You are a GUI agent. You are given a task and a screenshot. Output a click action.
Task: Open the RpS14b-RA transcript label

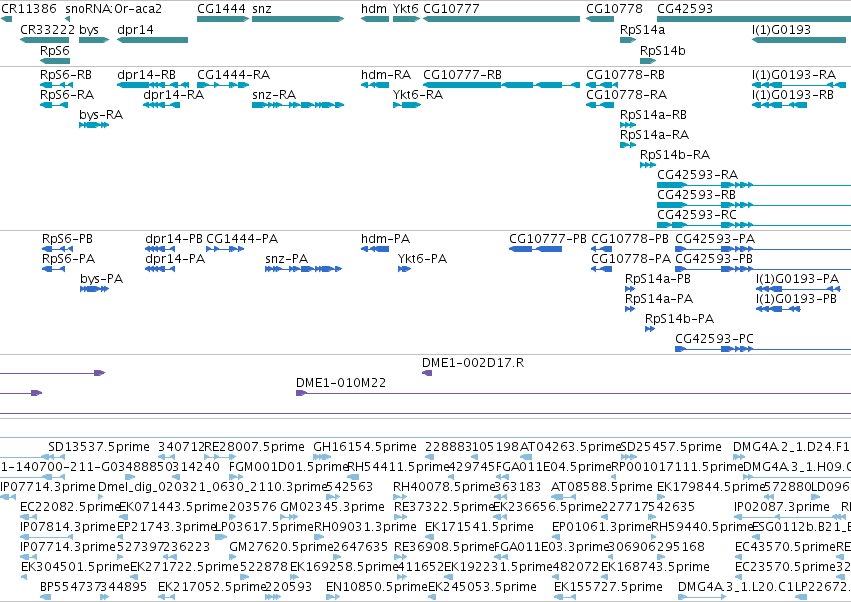click(x=675, y=155)
